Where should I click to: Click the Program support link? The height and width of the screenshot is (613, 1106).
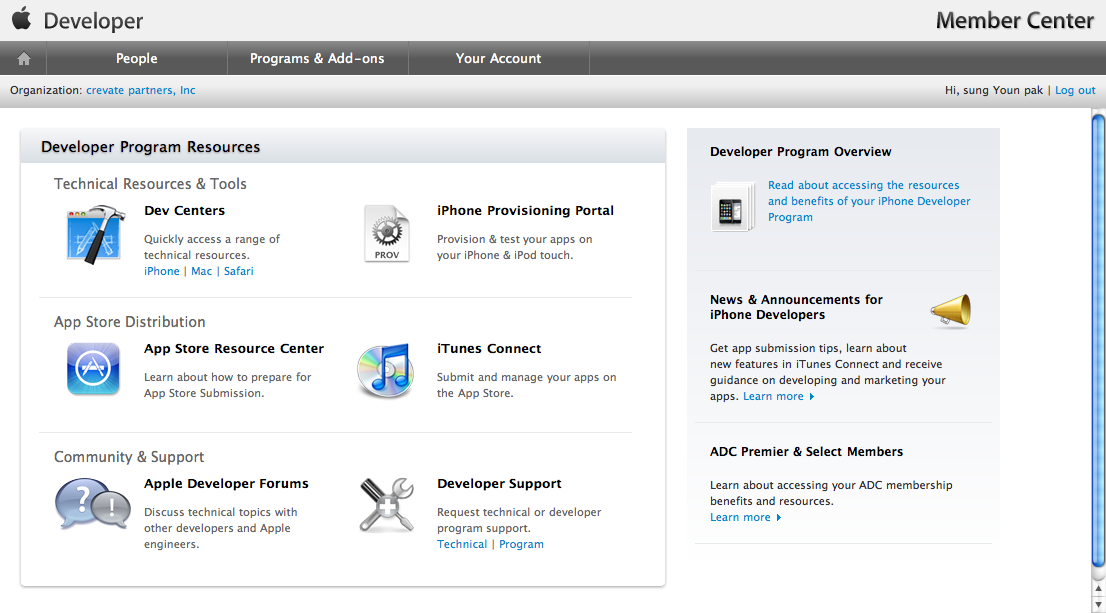click(521, 544)
